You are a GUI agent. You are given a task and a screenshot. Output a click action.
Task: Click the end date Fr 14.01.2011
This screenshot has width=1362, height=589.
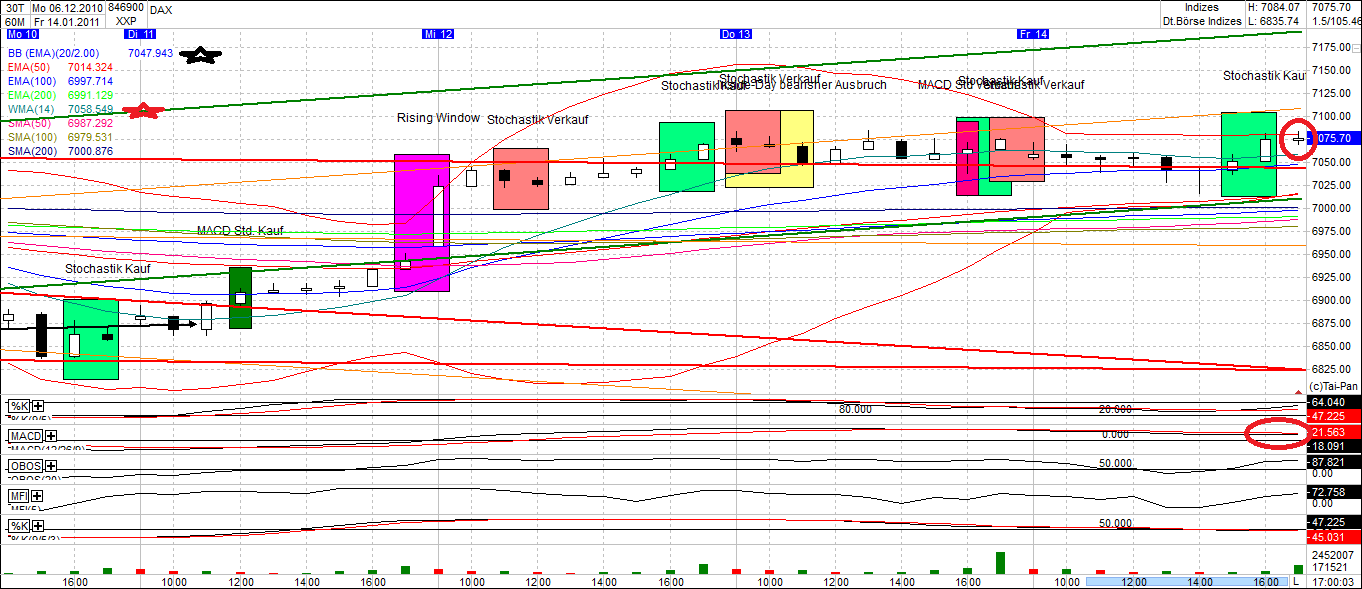tap(67, 20)
